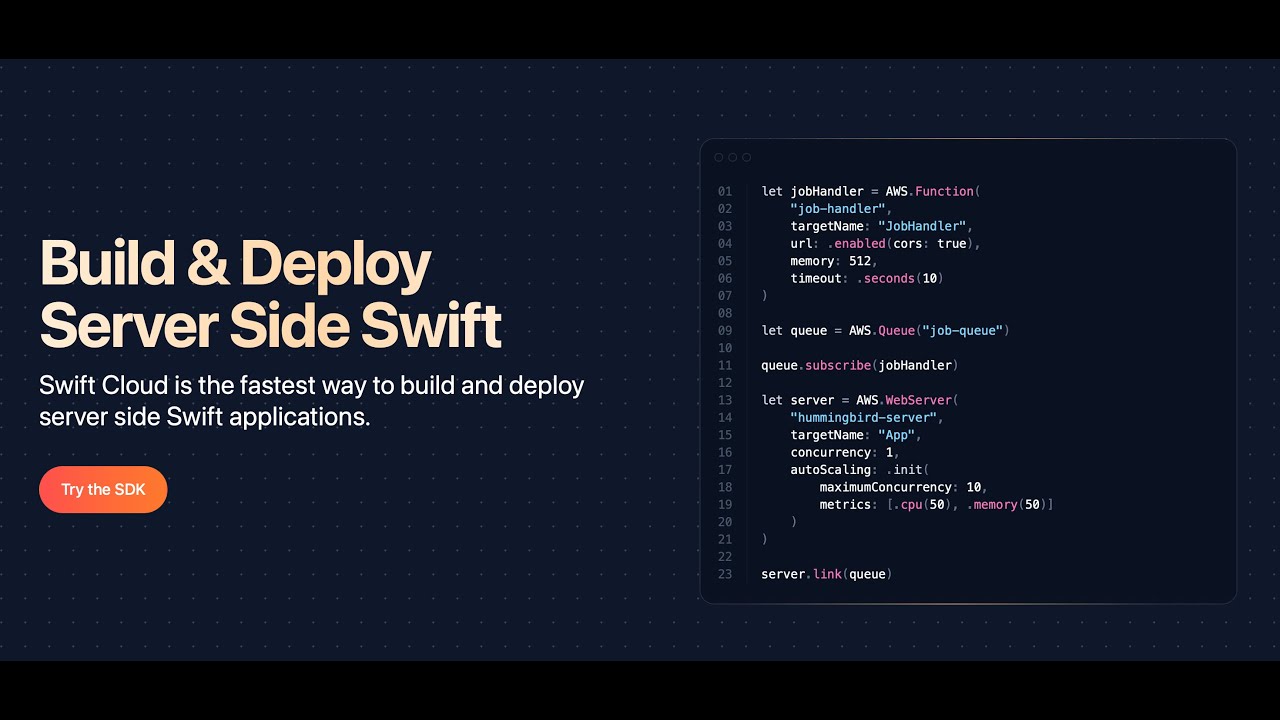
Task: Click the first window dot in code panel
Action: (x=719, y=157)
